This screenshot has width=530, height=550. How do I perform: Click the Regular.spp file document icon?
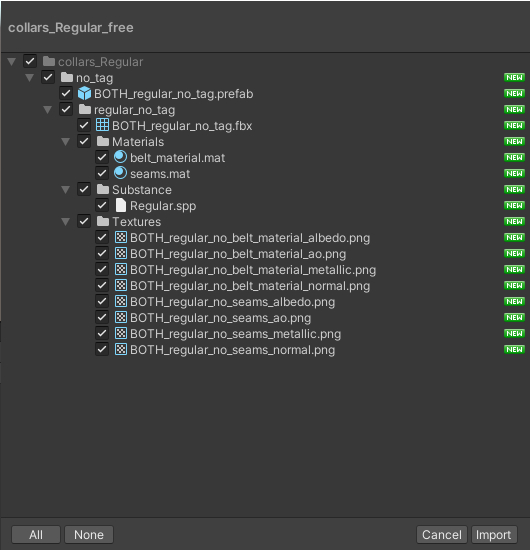coord(121,205)
